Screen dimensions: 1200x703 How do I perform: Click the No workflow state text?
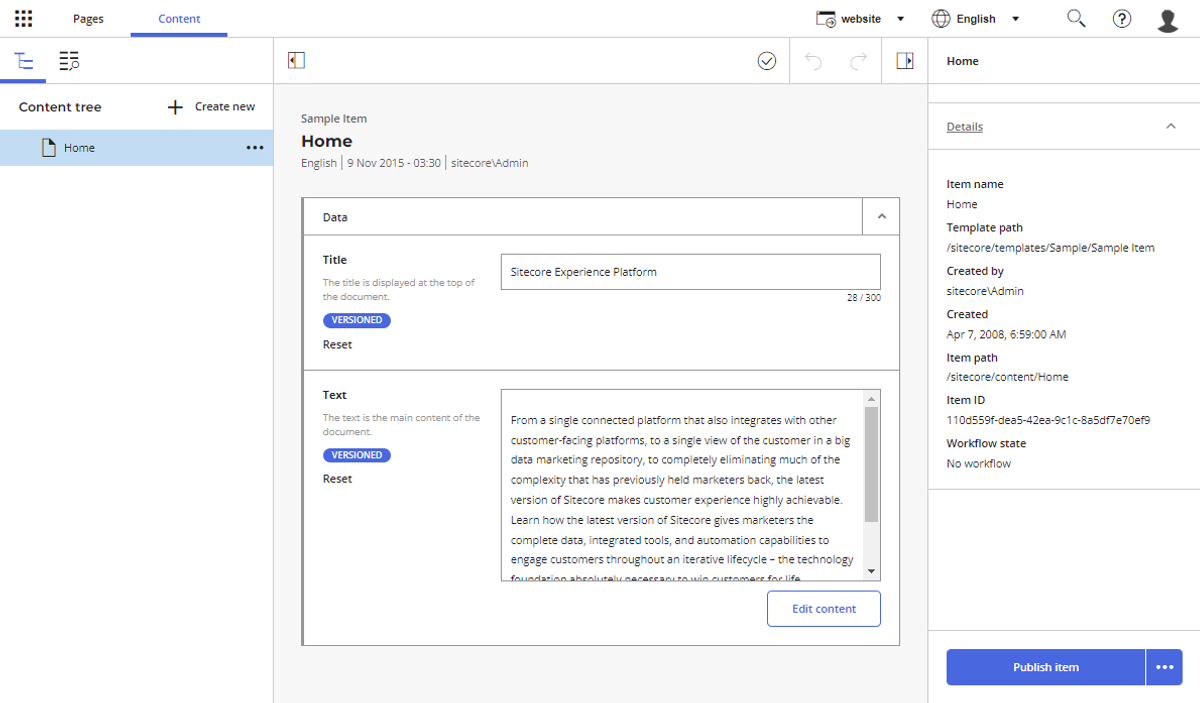pos(979,464)
